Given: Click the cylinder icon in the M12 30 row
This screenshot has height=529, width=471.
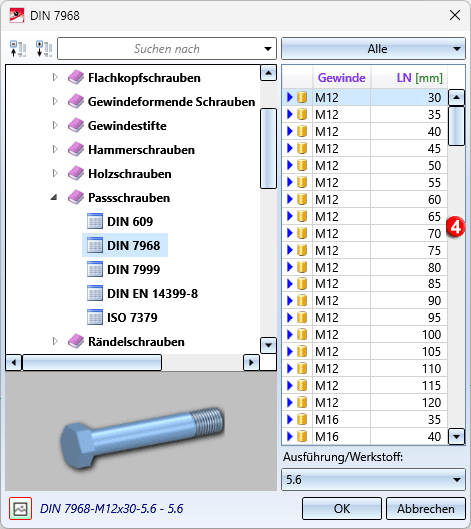Looking at the screenshot, I should [302, 97].
